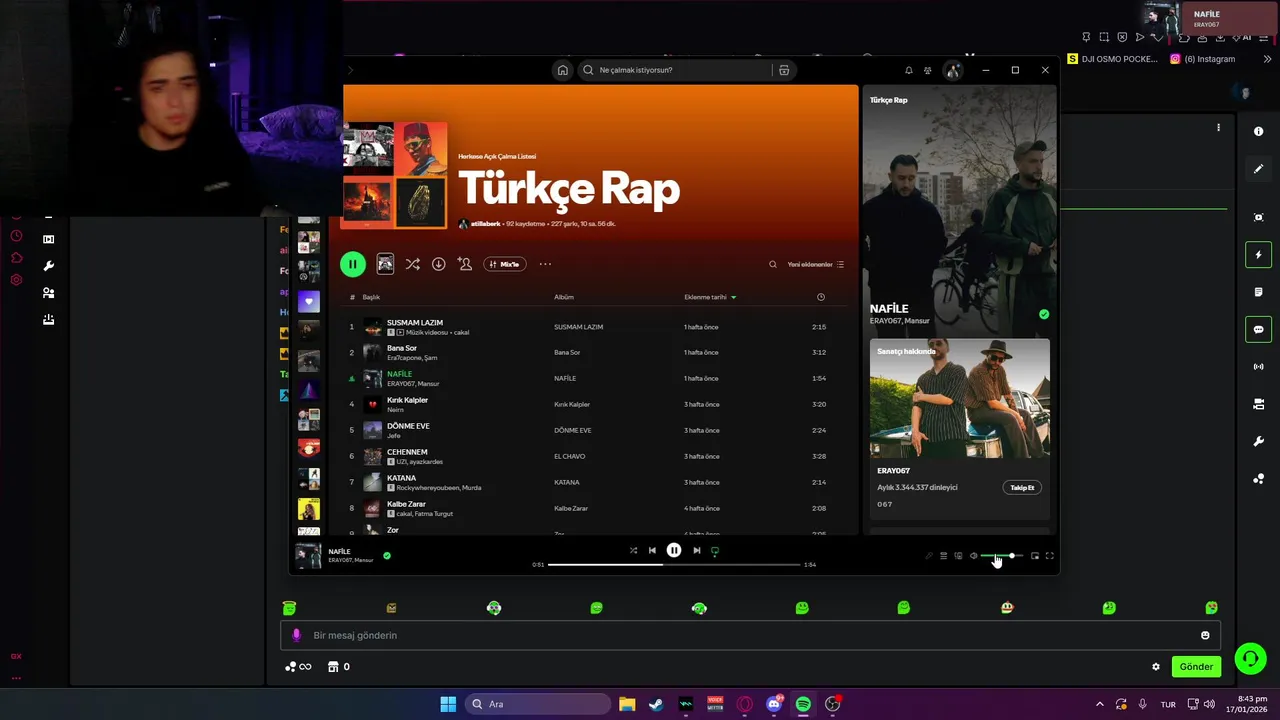Screen dimensions: 1280x720
Task: Open the Yeni eklenenler sort dropdown
Action: 816,264
